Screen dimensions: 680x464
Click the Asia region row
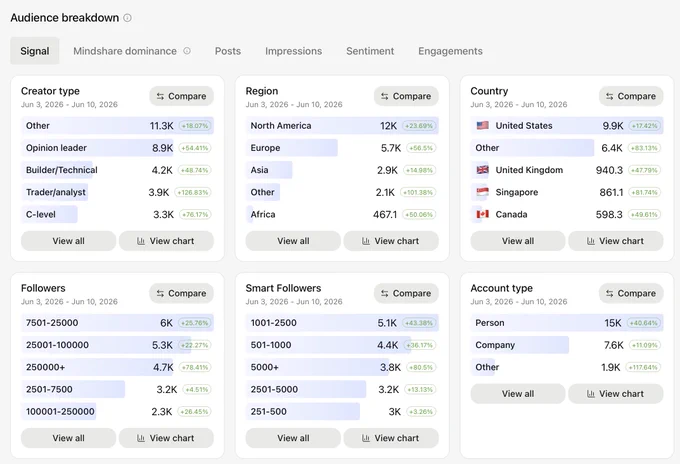coord(342,170)
